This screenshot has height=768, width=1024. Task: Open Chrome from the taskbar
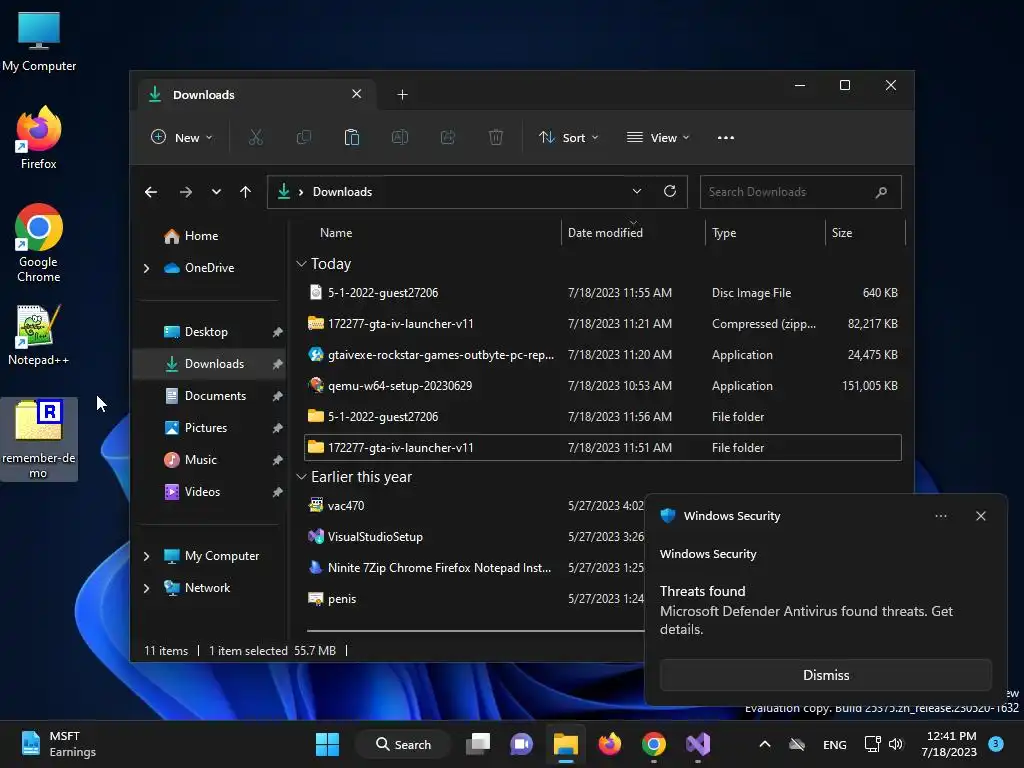coord(653,744)
